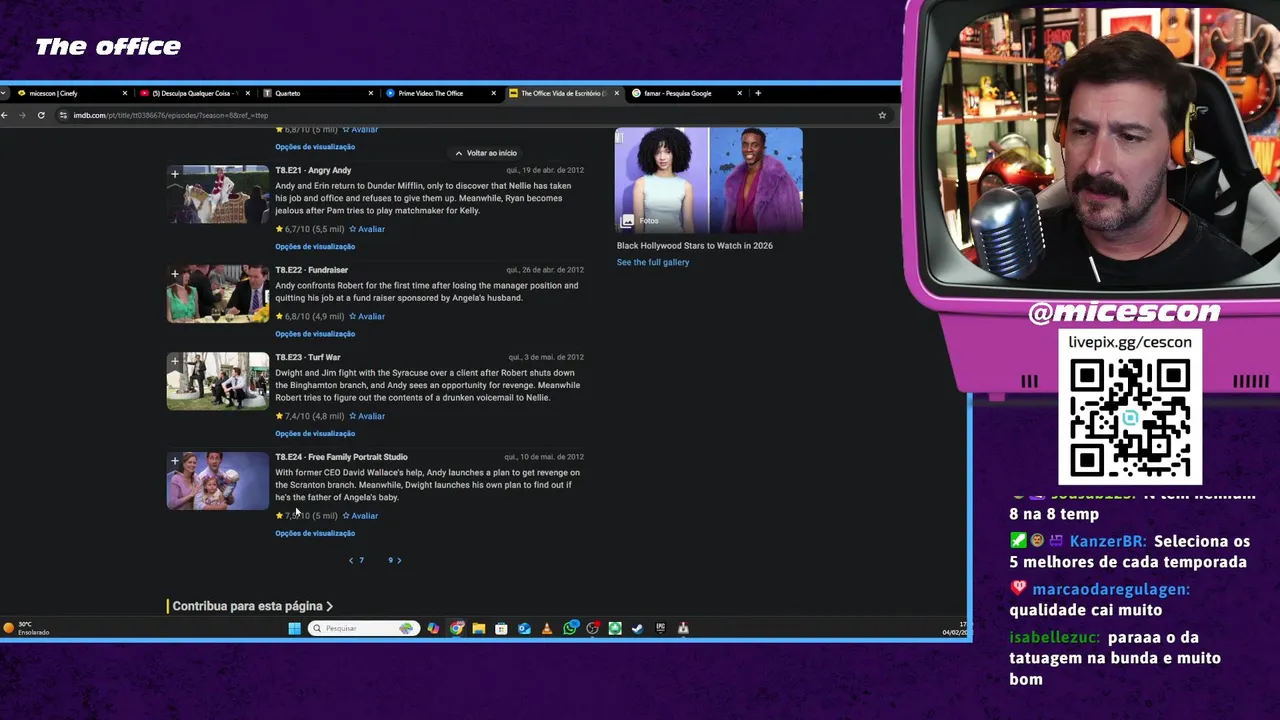
Task: Add Free Family Portrait Studio to watchlist
Action: 174,461
